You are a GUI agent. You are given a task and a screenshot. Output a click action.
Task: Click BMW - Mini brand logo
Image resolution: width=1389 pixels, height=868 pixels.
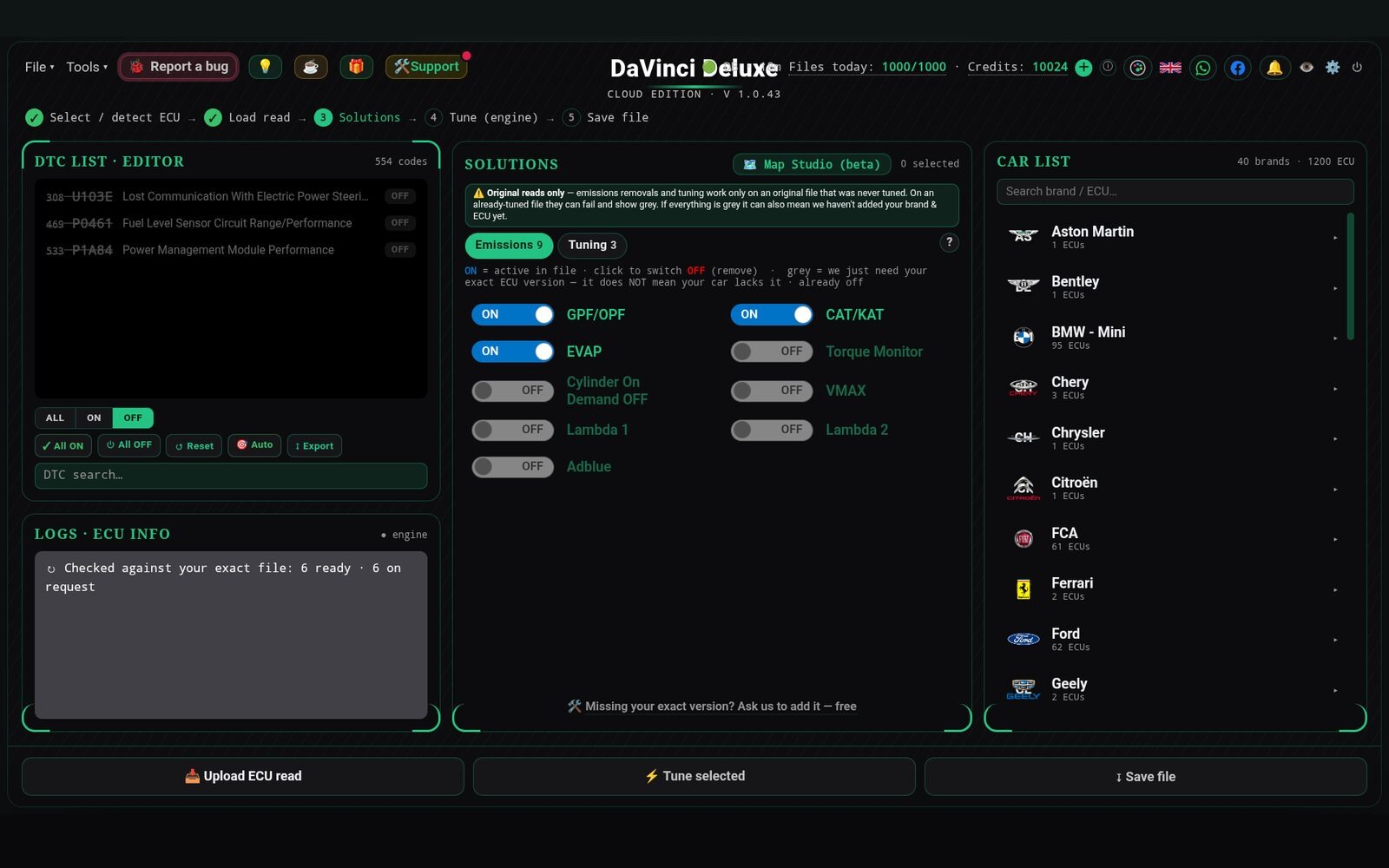tap(1024, 337)
